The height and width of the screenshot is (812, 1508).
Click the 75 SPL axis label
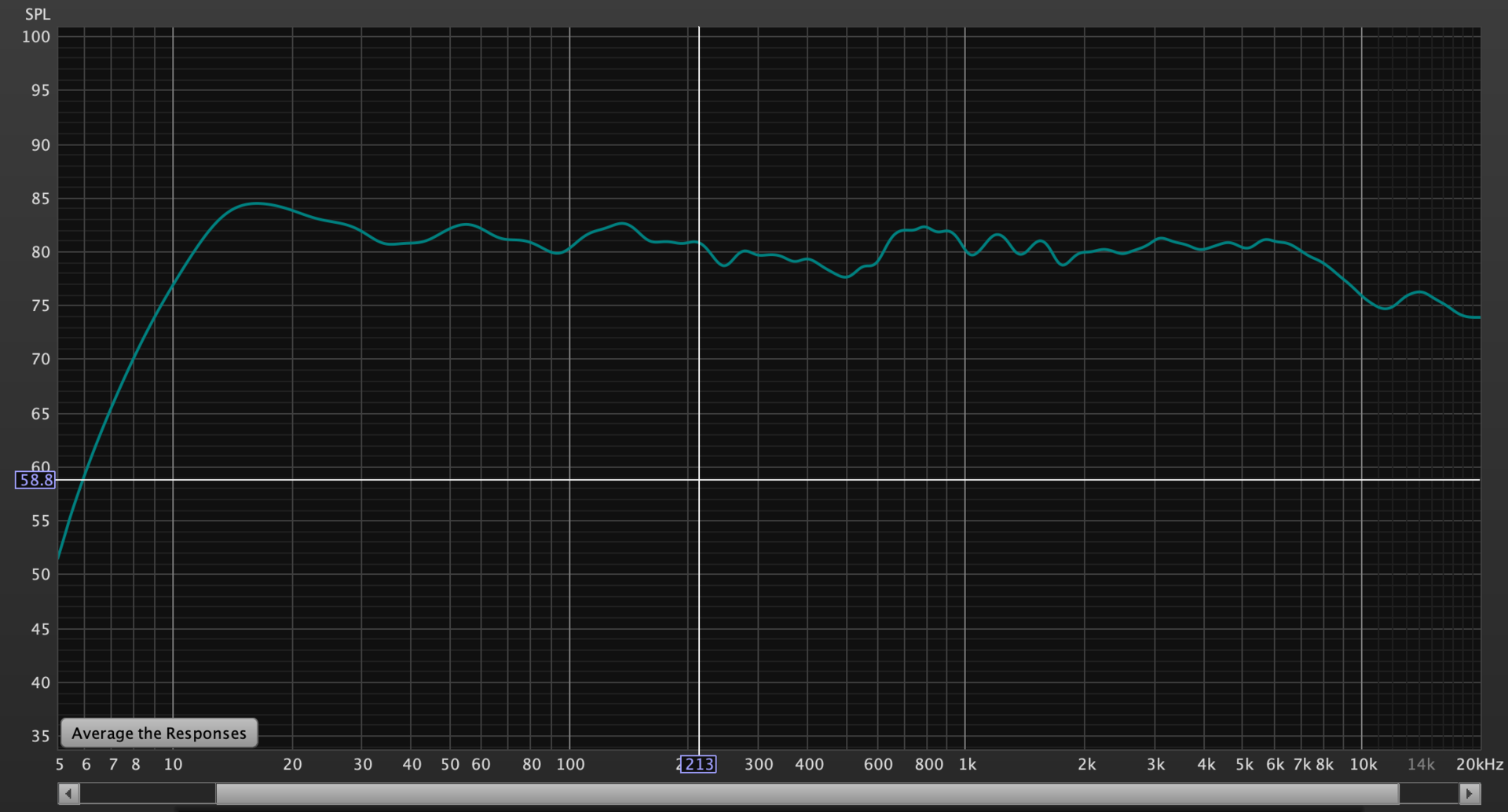[x=40, y=305]
